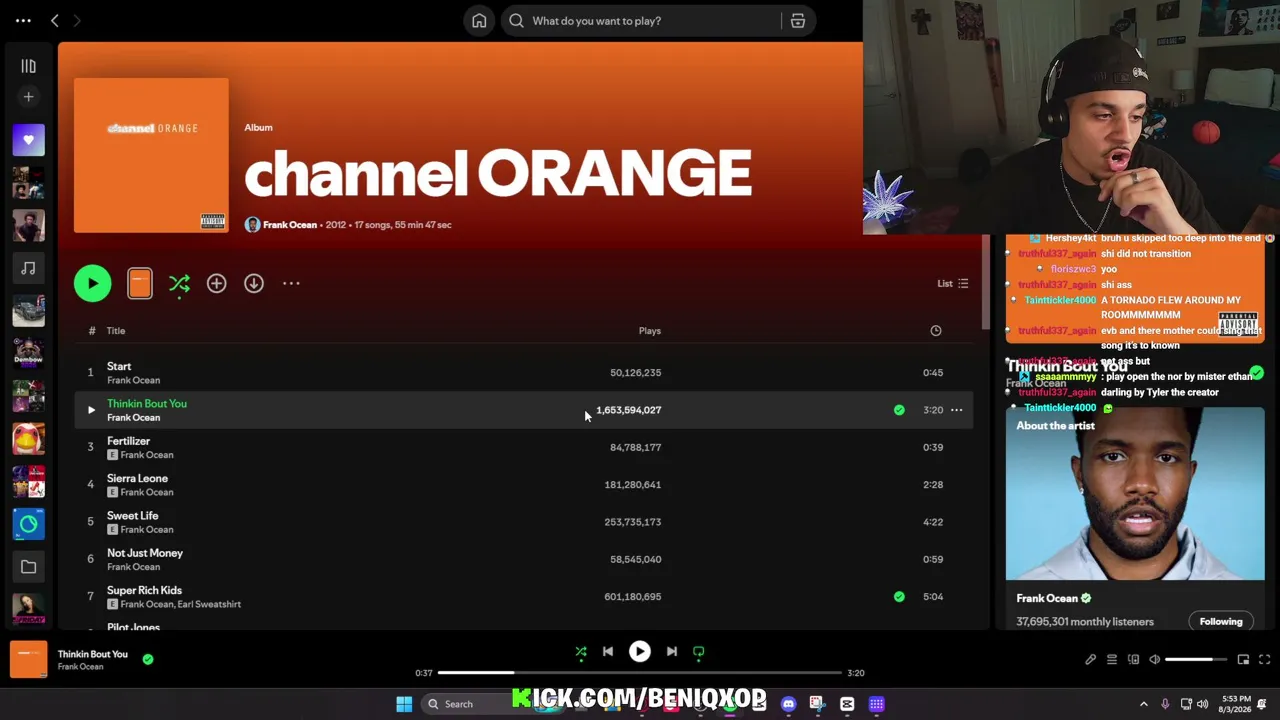This screenshot has width=1280, height=720.
Task: Sort by the Title column header
Action: [116, 331]
